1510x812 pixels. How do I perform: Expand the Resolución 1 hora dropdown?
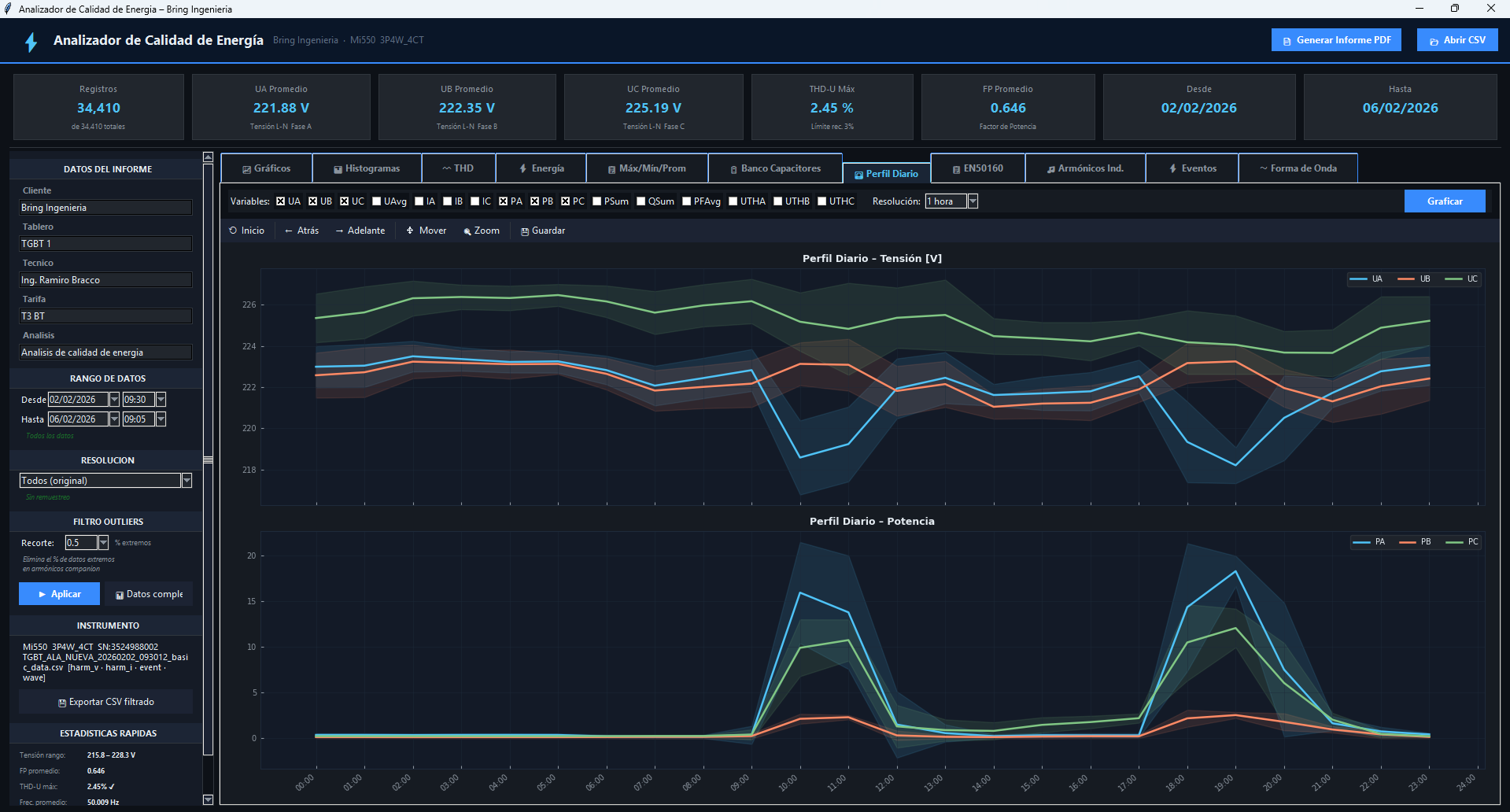(973, 201)
